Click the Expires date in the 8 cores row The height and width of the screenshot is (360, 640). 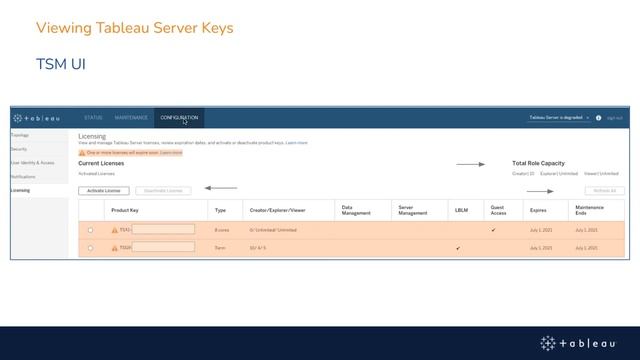pyautogui.click(x=541, y=230)
